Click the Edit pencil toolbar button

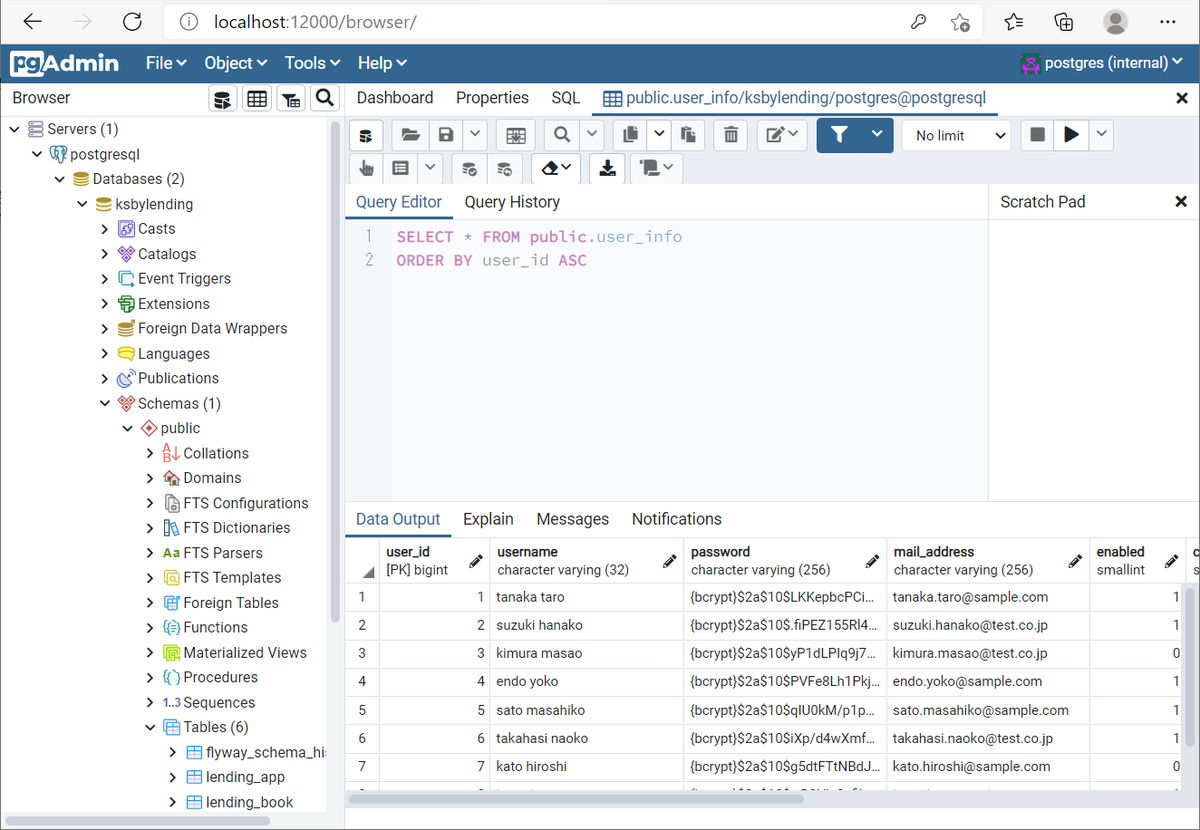pos(782,135)
